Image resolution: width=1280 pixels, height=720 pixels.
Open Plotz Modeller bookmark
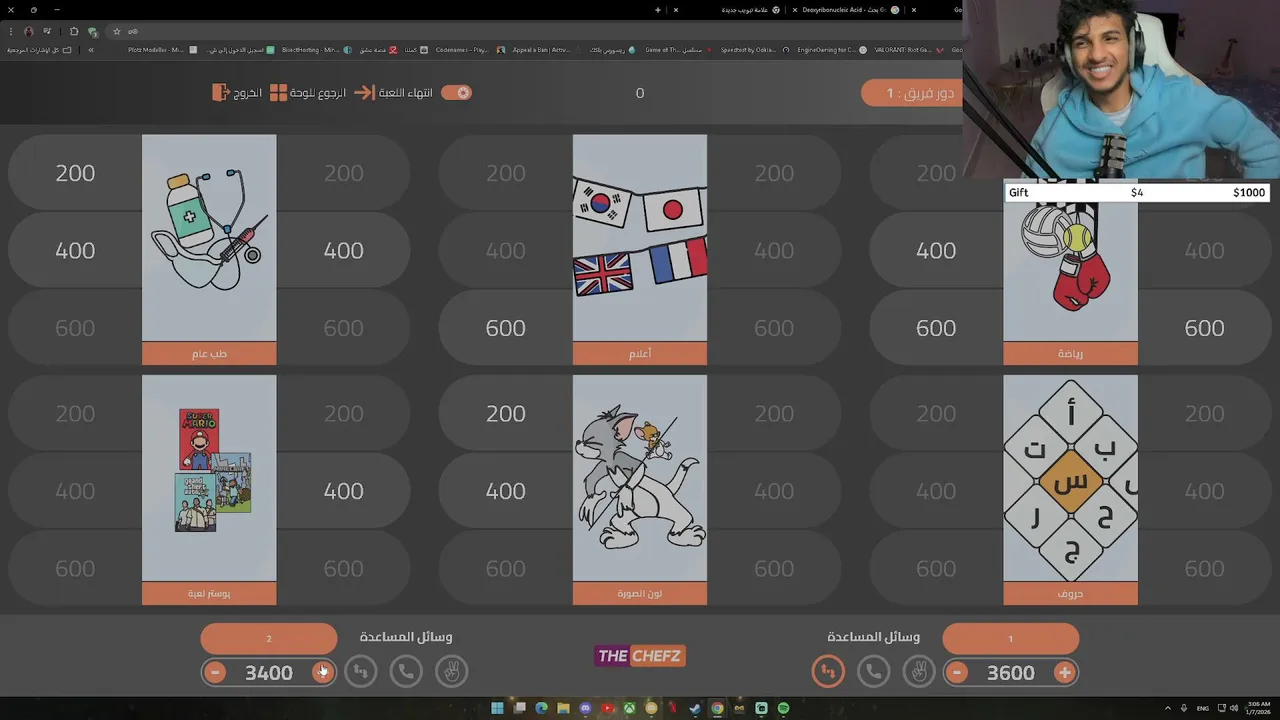161,50
